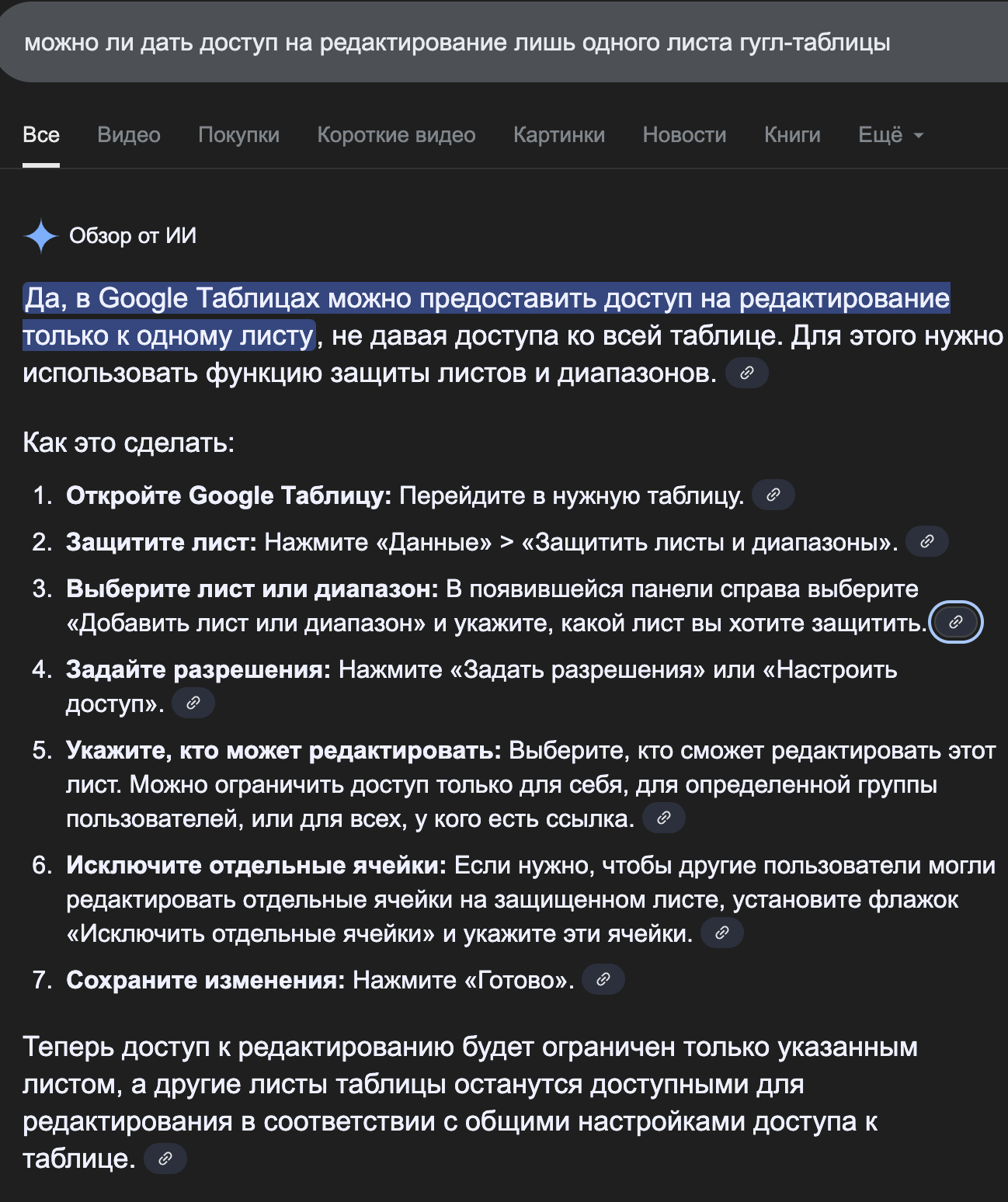Open source link for step 6 'Исключите отдельные ячейки'
Viewport: 1008px width, 1202px height.
[722, 933]
